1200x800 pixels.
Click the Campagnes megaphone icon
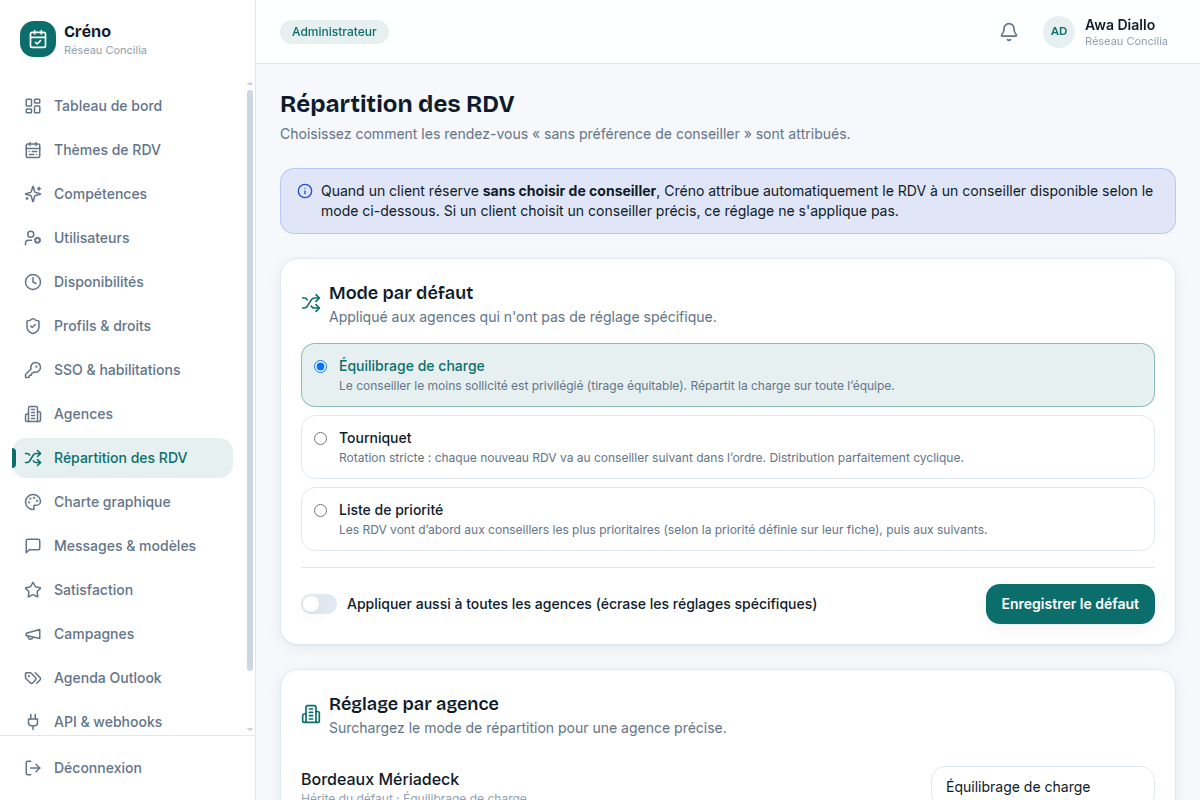(33, 634)
